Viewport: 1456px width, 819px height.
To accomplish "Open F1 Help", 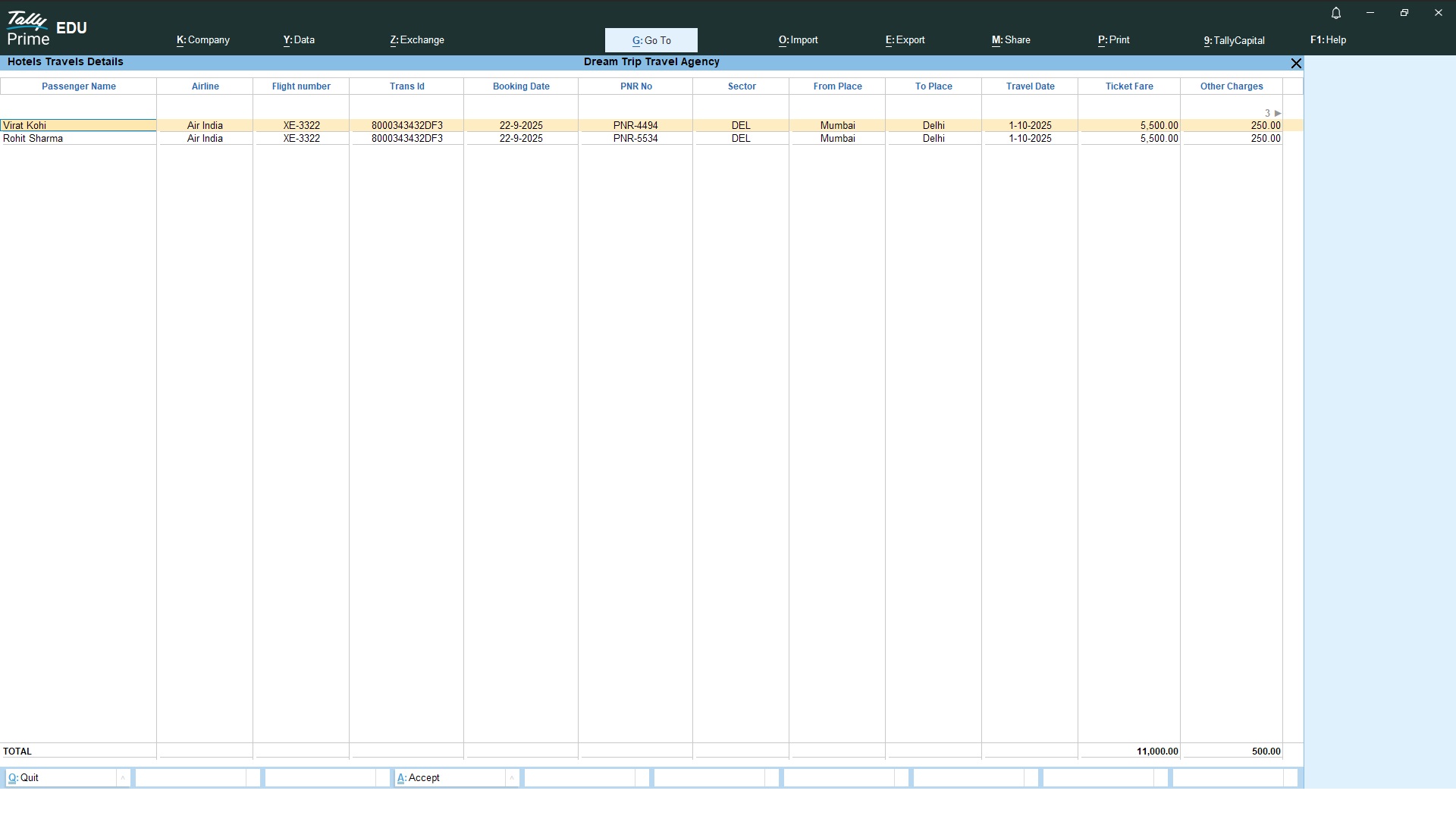I will 1328,40.
